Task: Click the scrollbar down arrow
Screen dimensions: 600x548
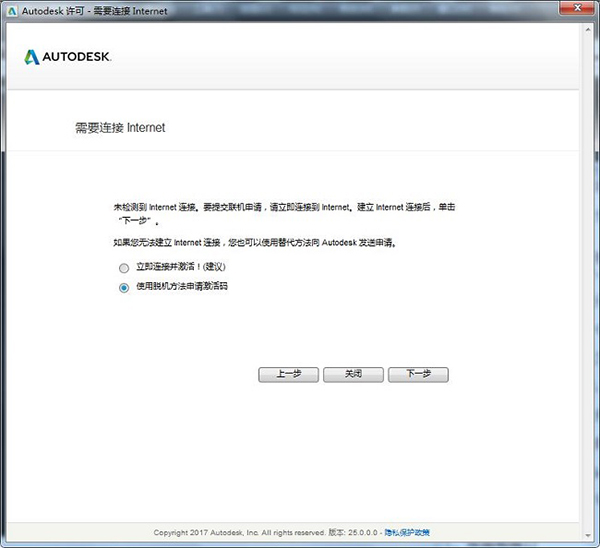Action: (x=588, y=535)
